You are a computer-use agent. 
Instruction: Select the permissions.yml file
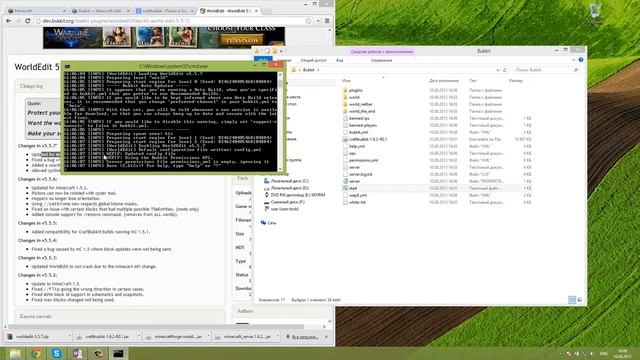coord(363,160)
